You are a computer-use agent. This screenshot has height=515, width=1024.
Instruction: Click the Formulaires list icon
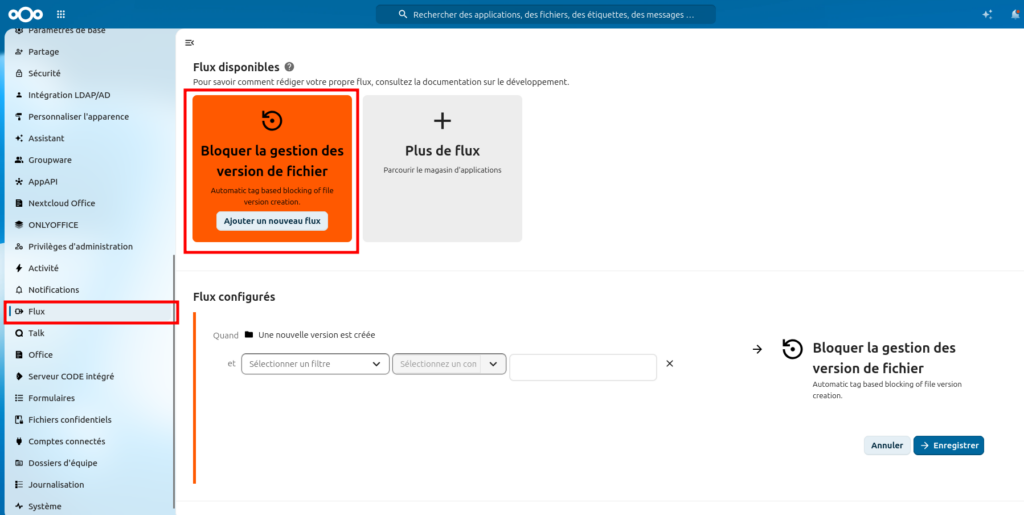click(19, 398)
